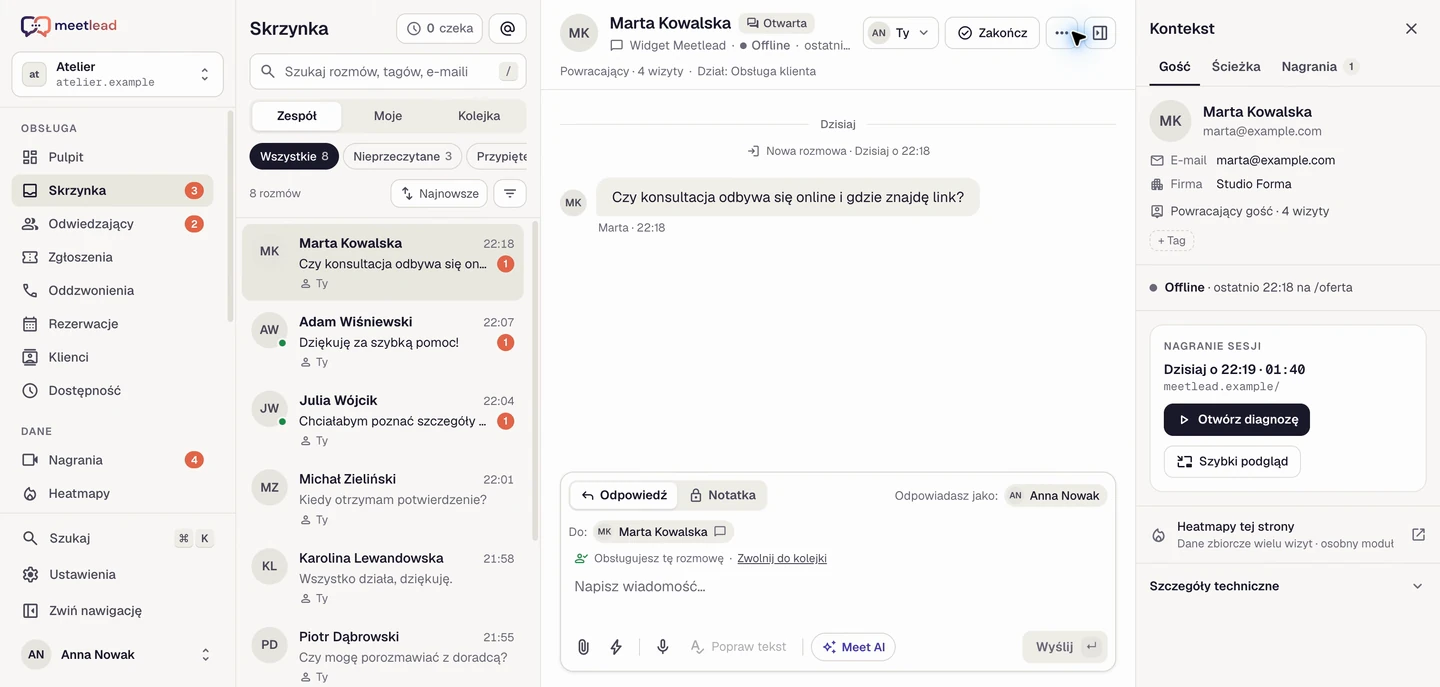Open the Atelier workspace switcher
Image resolution: width=1440 pixels, height=687 pixels.
pyautogui.click(x=117, y=75)
